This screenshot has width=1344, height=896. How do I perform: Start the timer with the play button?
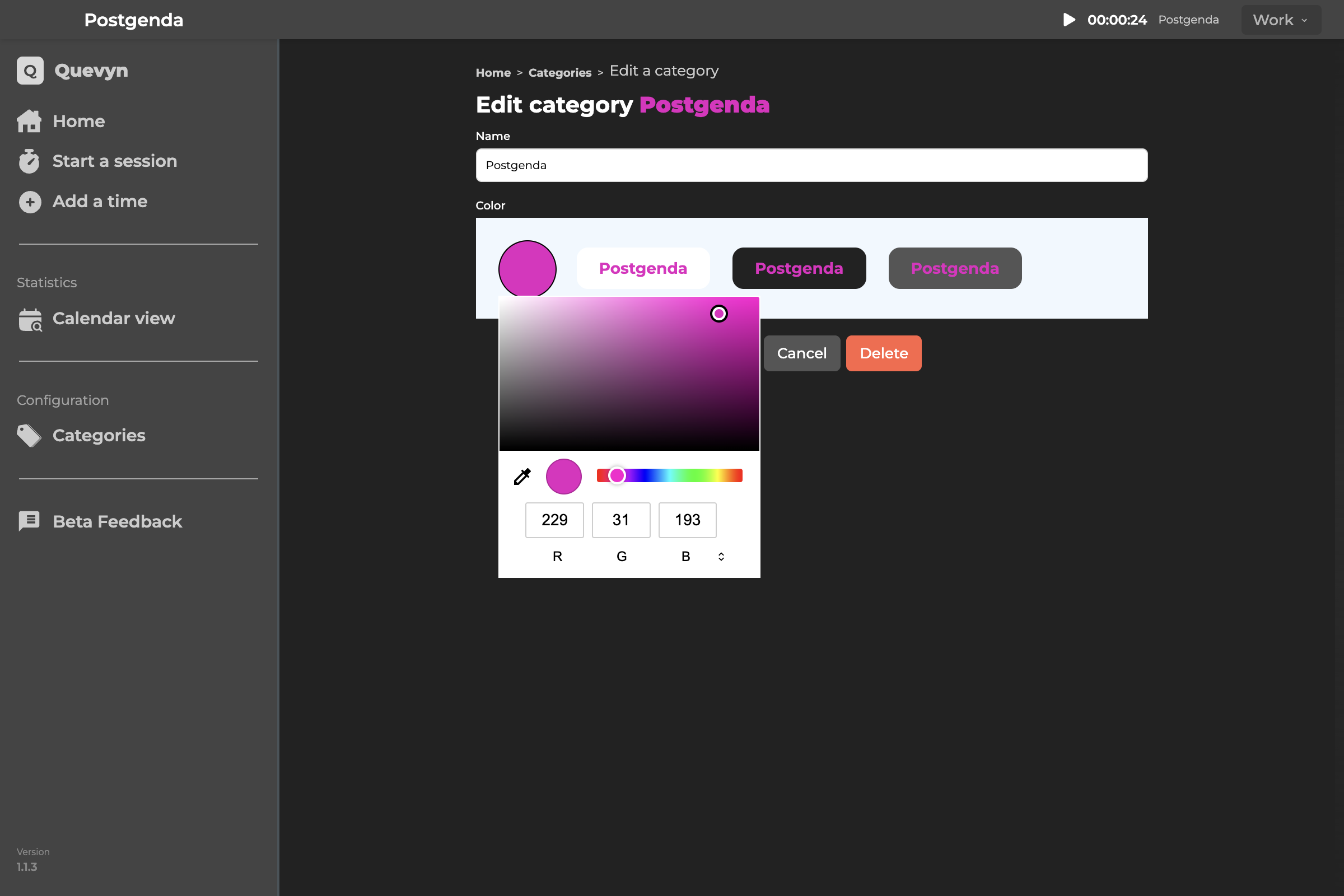click(x=1068, y=20)
